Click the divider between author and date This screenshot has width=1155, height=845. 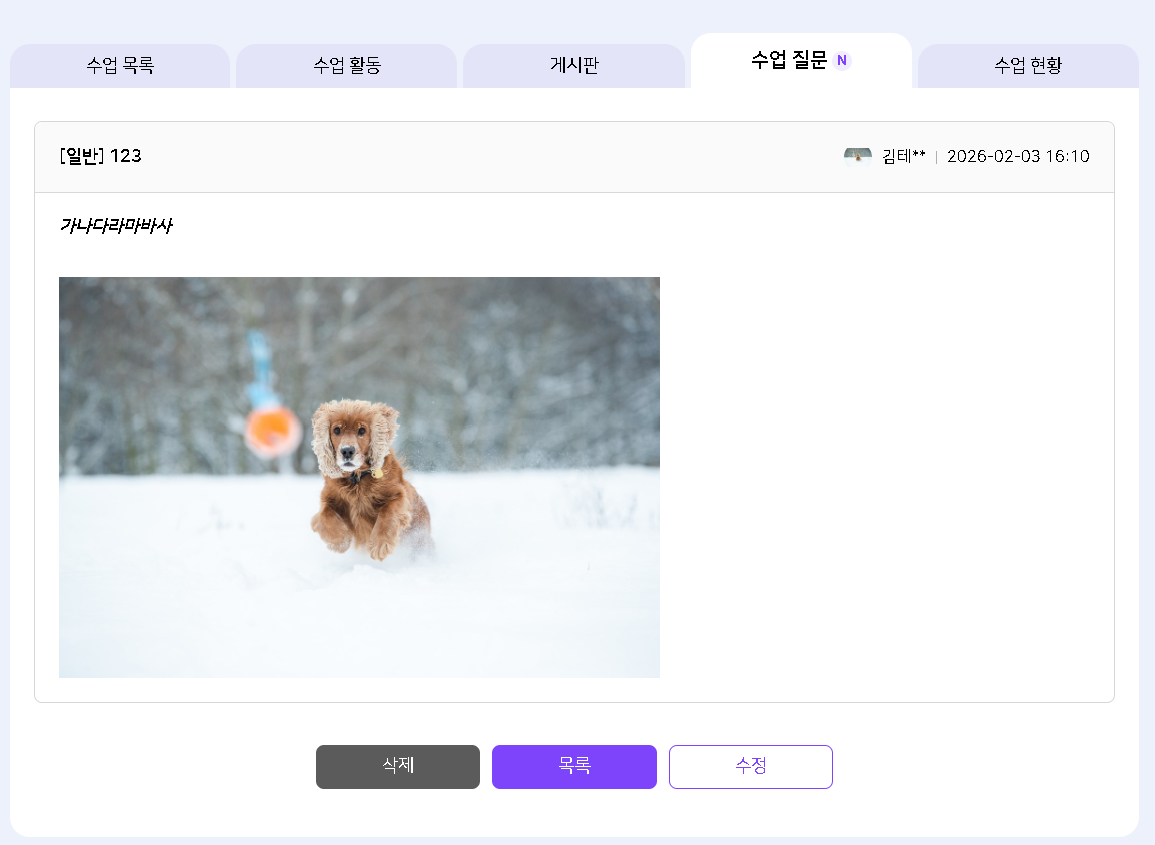(936, 157)
